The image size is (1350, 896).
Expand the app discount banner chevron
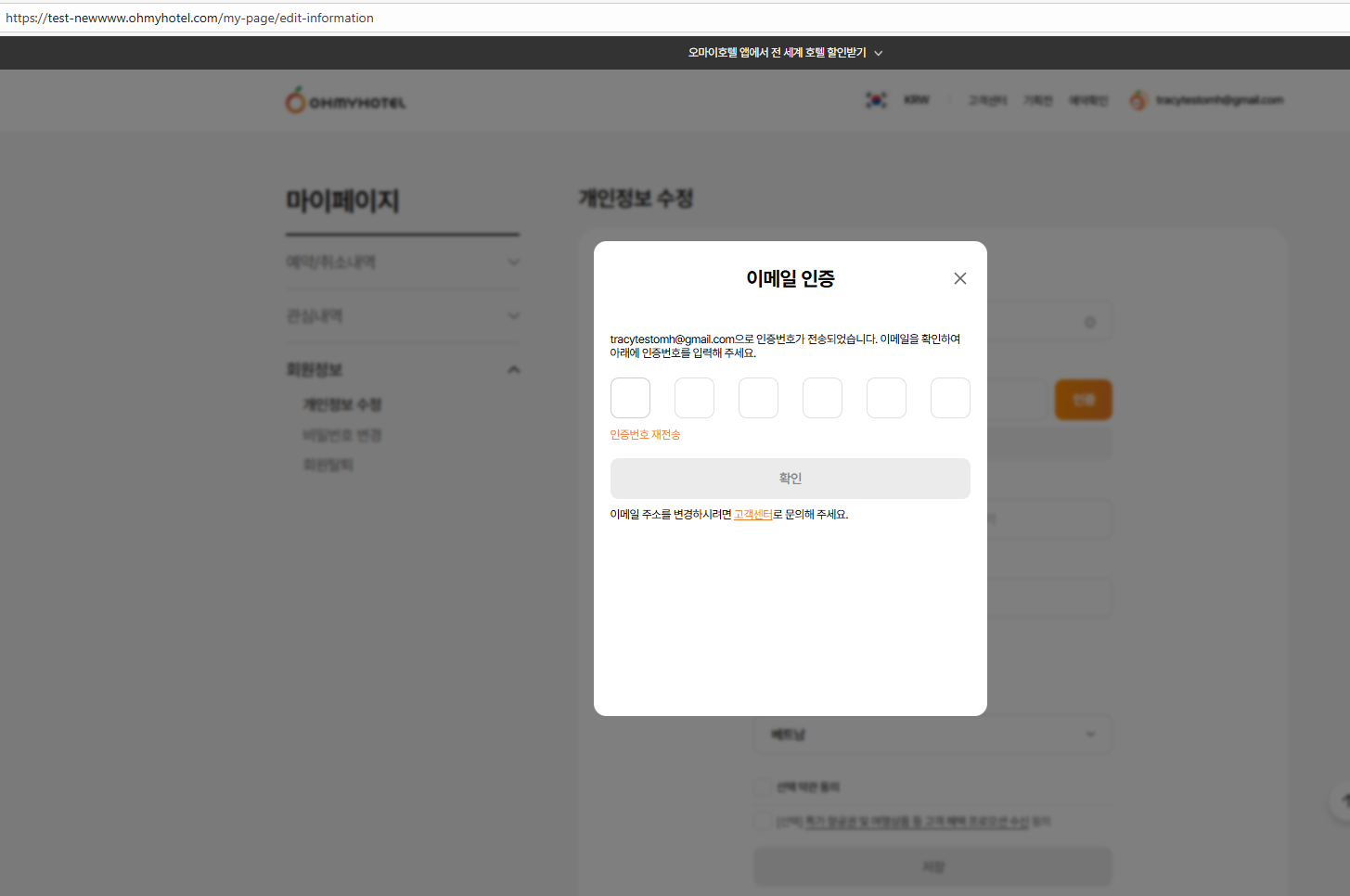(879, 54)
